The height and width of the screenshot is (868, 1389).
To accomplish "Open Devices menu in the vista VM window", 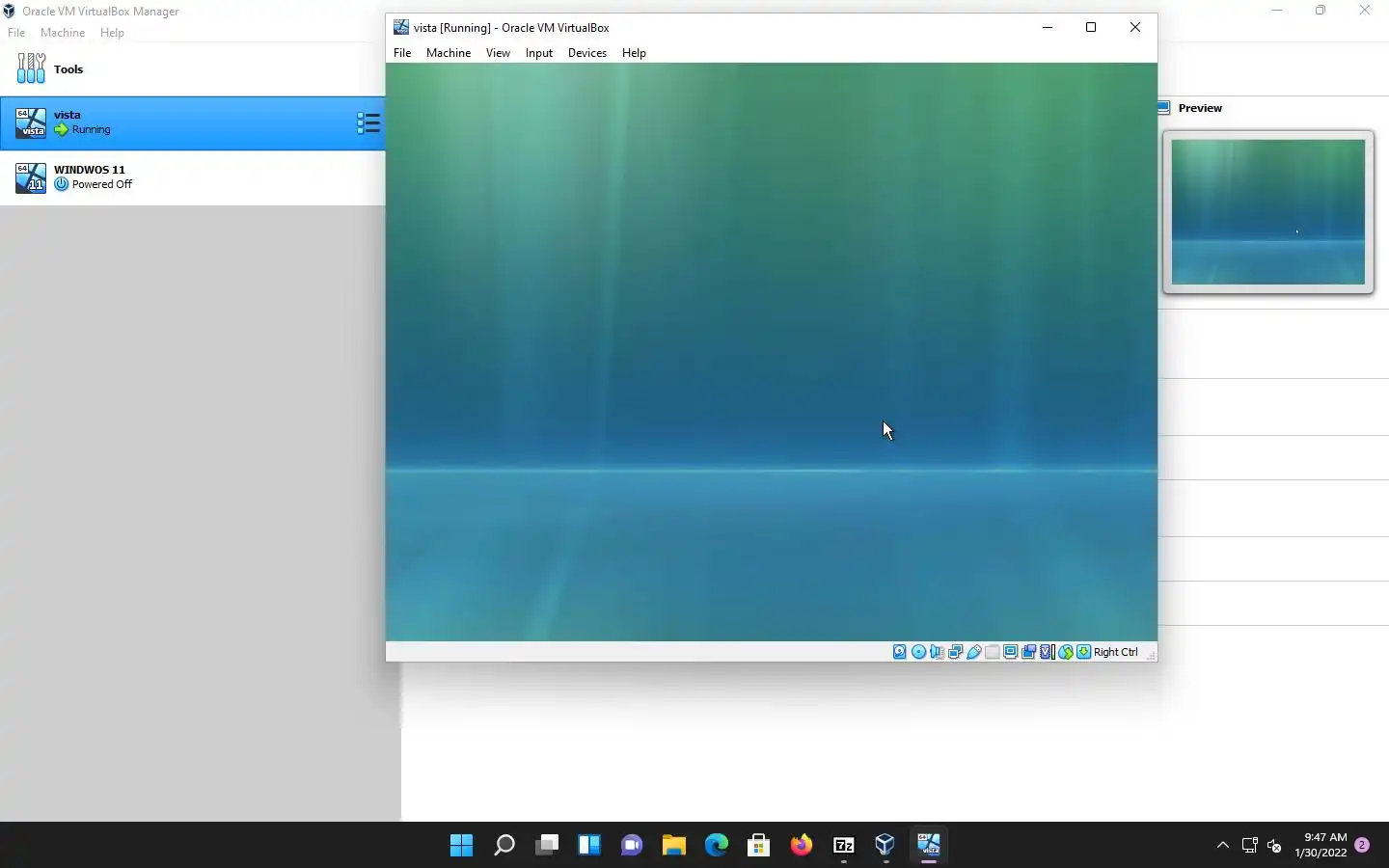I will click(587, 53).
